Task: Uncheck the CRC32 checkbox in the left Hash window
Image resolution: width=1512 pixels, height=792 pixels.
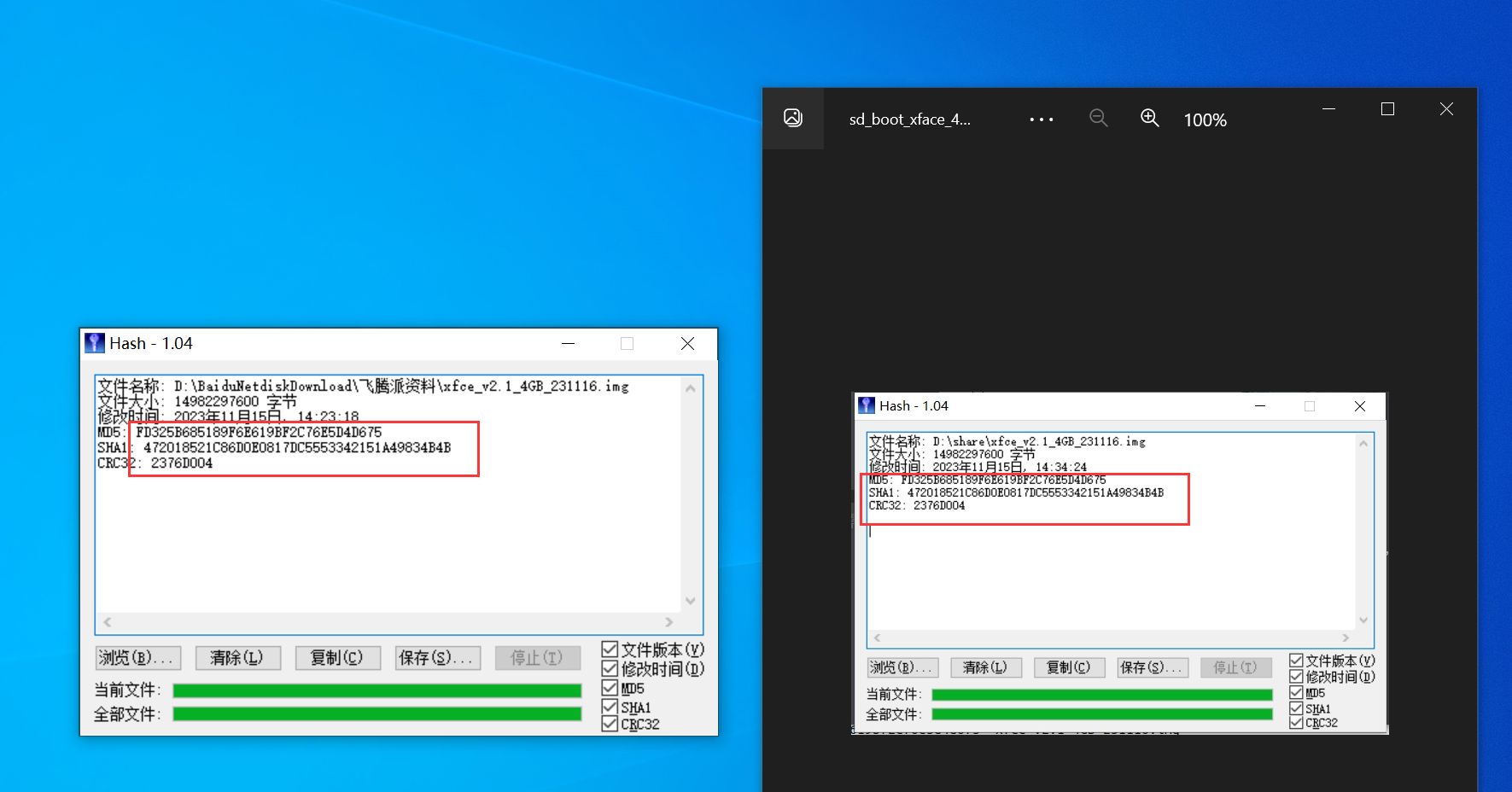Action: (610, 724)
